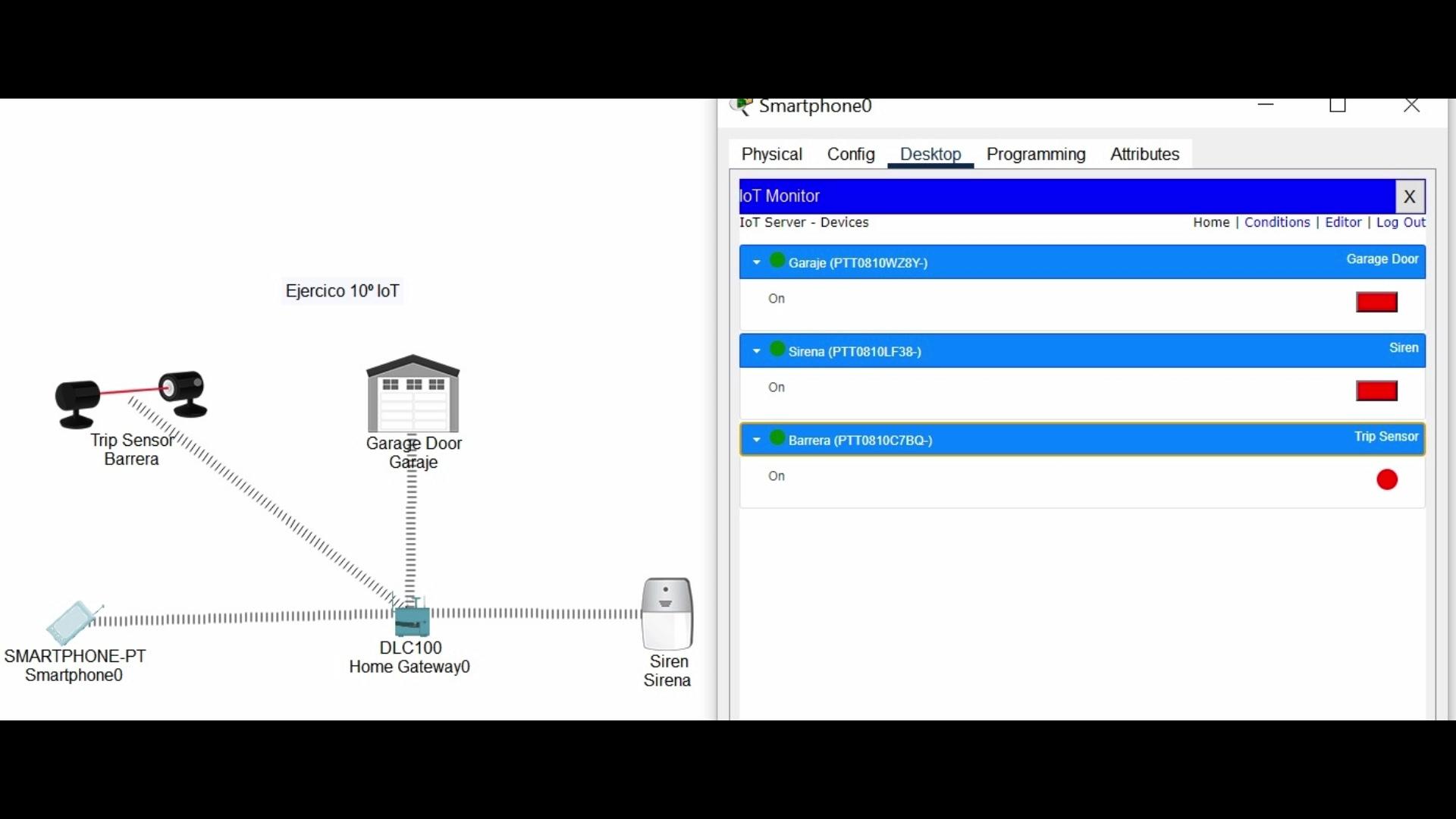
Task: Open the Conditions link
Action: tap(1277, 222)
